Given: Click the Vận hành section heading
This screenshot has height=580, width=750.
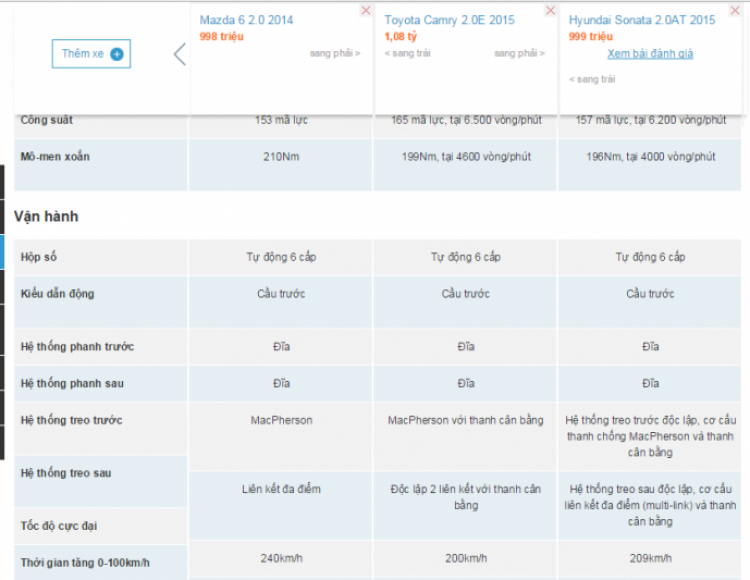Looking at the screenshot, I should (46, 217).
